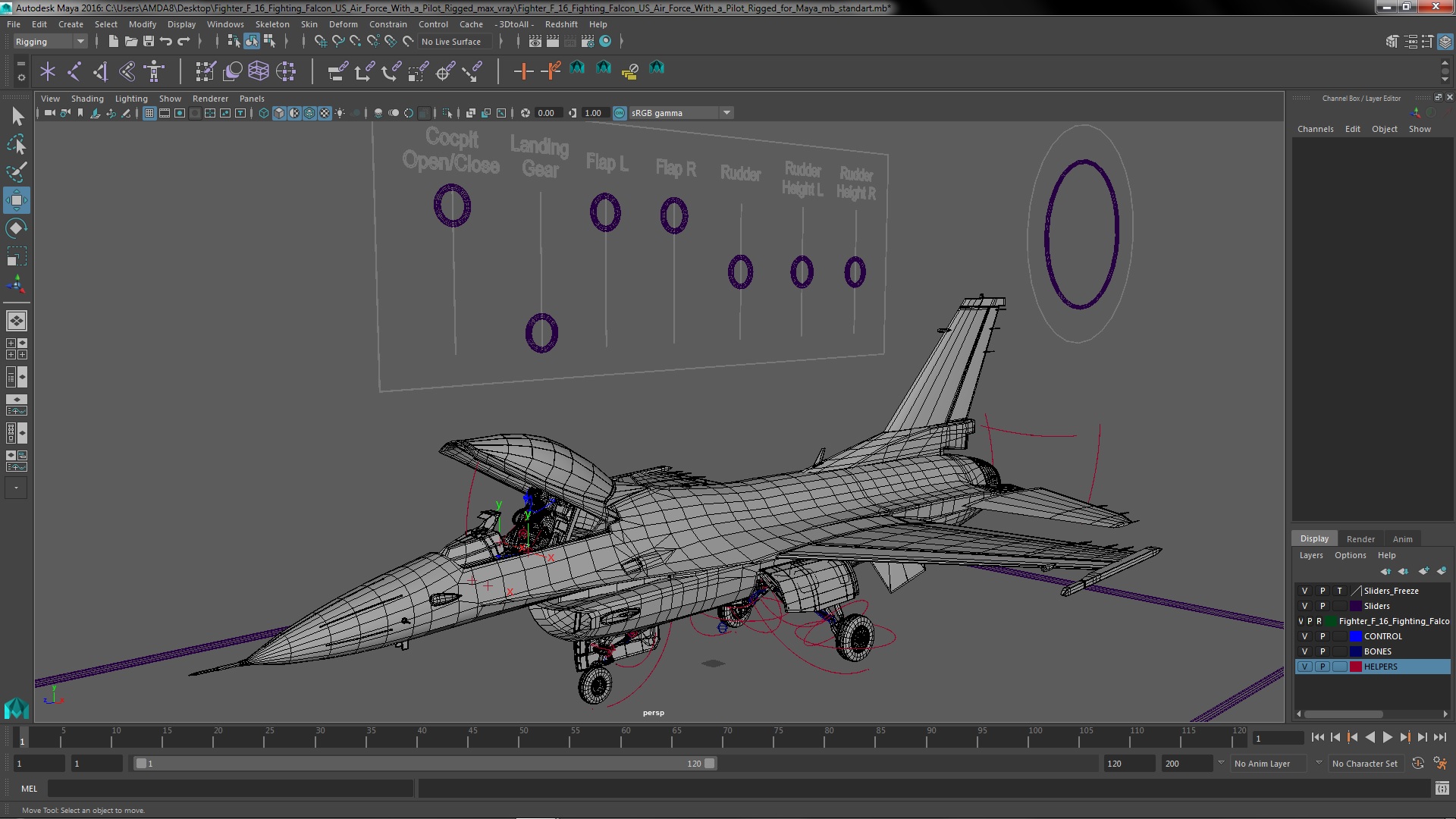Image resolution: width=1456 pixels, height=819 pixels.
Task: Select the arrow Select tool
Action: pyautogui.click(x=17, y=116)
